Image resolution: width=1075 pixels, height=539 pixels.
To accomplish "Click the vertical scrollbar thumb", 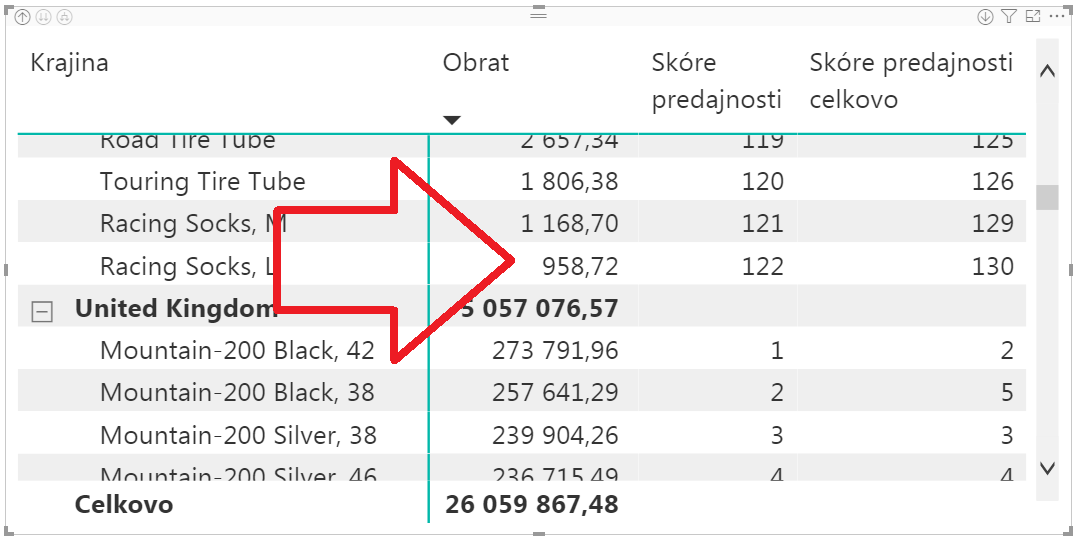I will pos(1047,197).
